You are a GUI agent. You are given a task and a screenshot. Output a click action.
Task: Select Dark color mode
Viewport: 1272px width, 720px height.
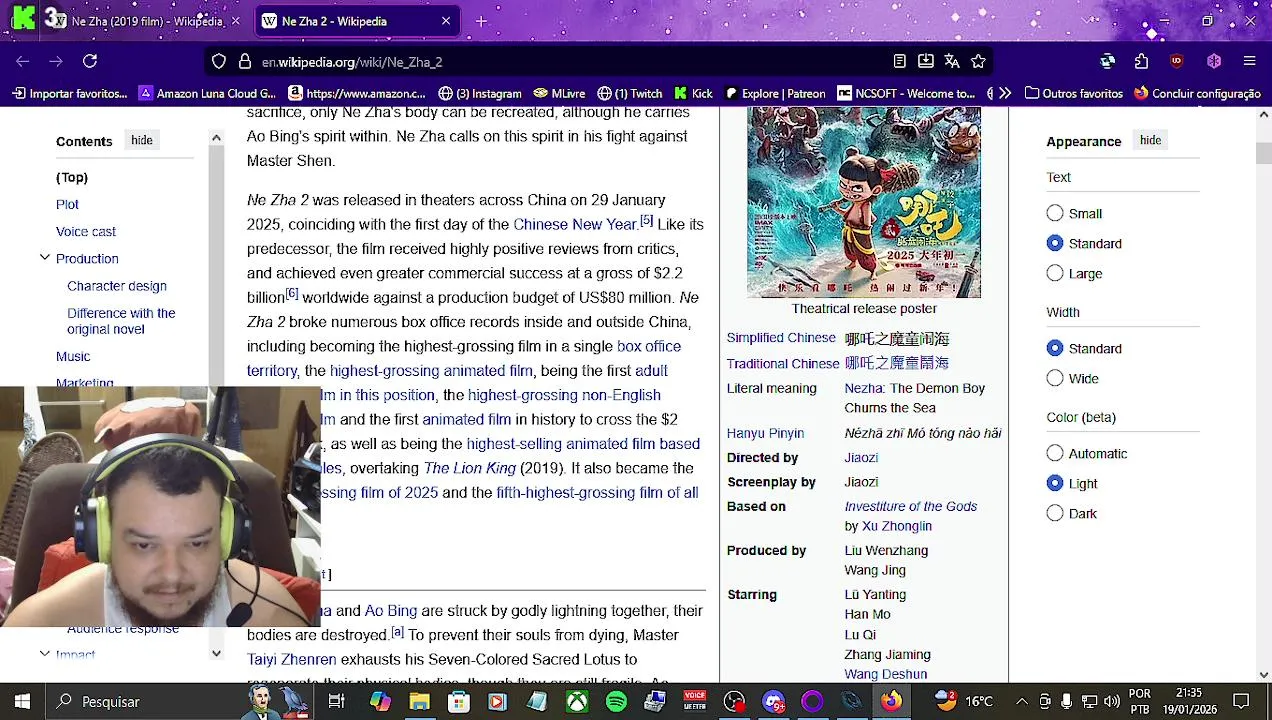tap(1055, 513)
